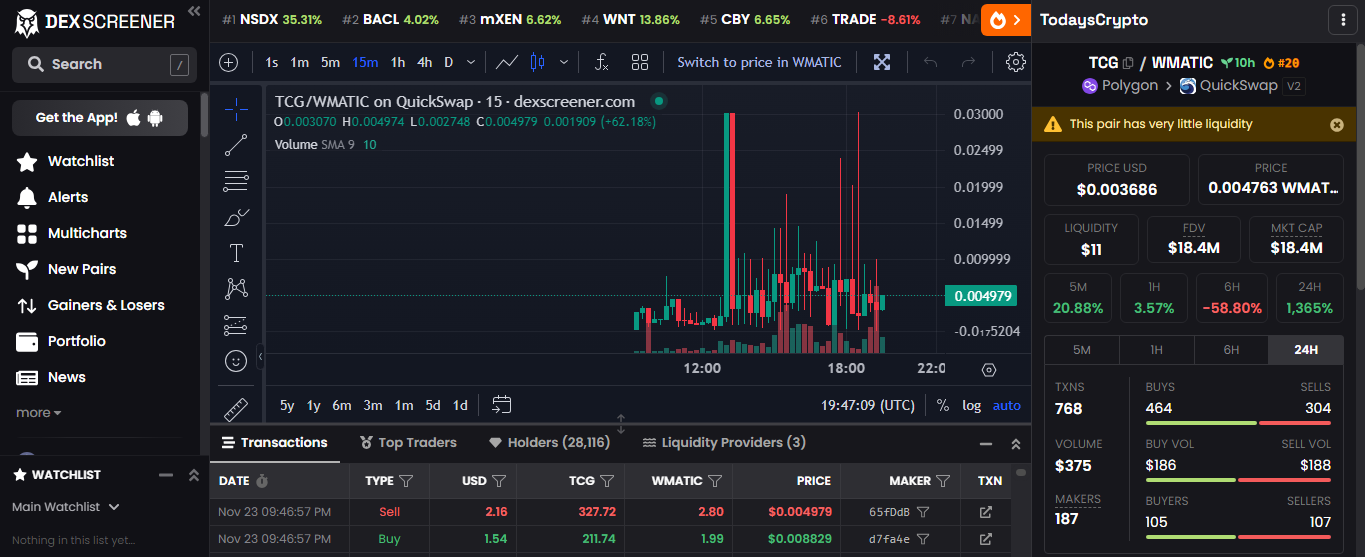Switch to Transactions tab
This screenshot has height=557, width=1365.
click(x=275, y=443)
